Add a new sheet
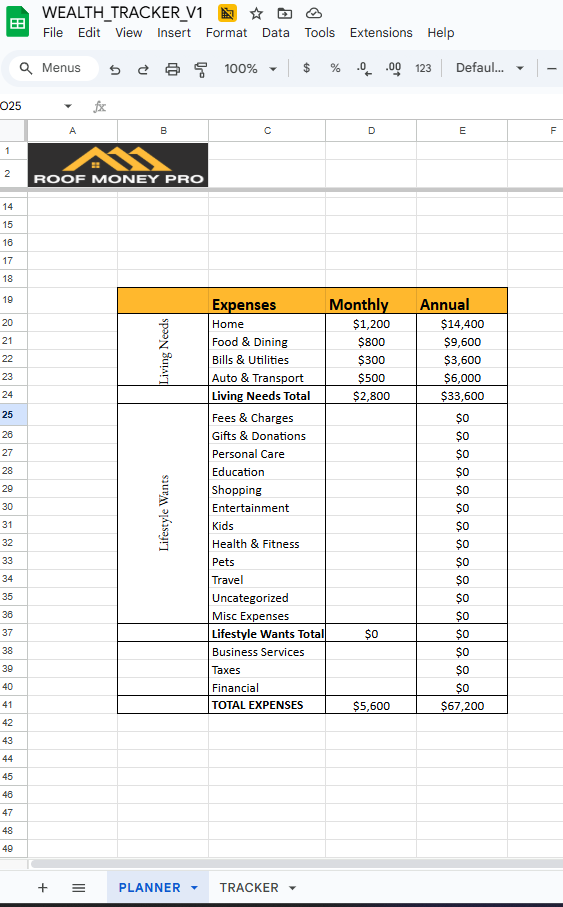563x907 pixels. [42, 887]
